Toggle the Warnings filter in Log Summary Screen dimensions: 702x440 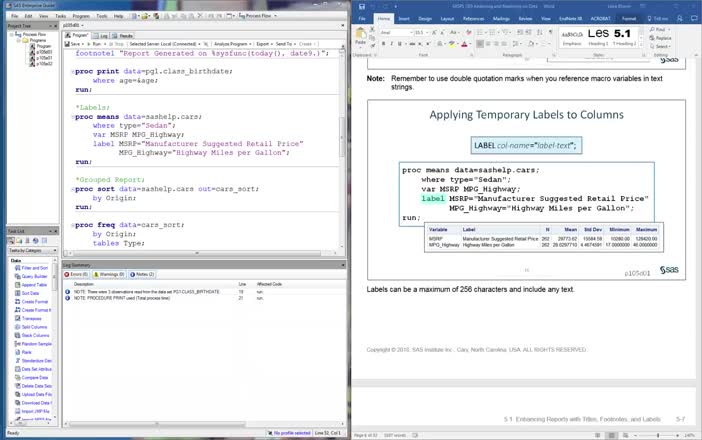point(110,273)
